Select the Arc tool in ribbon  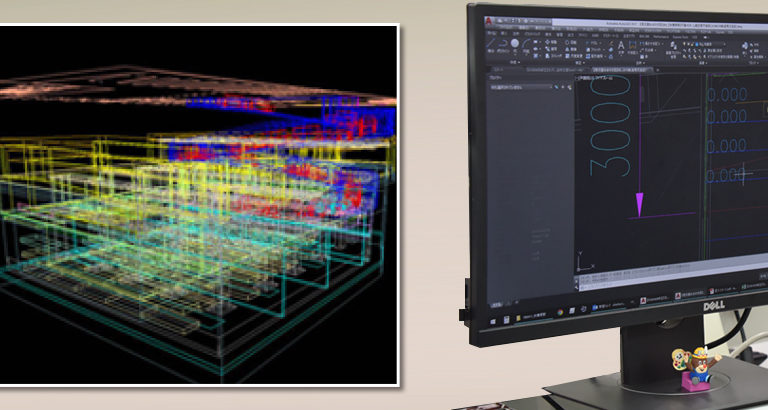(x=526, y=45)
